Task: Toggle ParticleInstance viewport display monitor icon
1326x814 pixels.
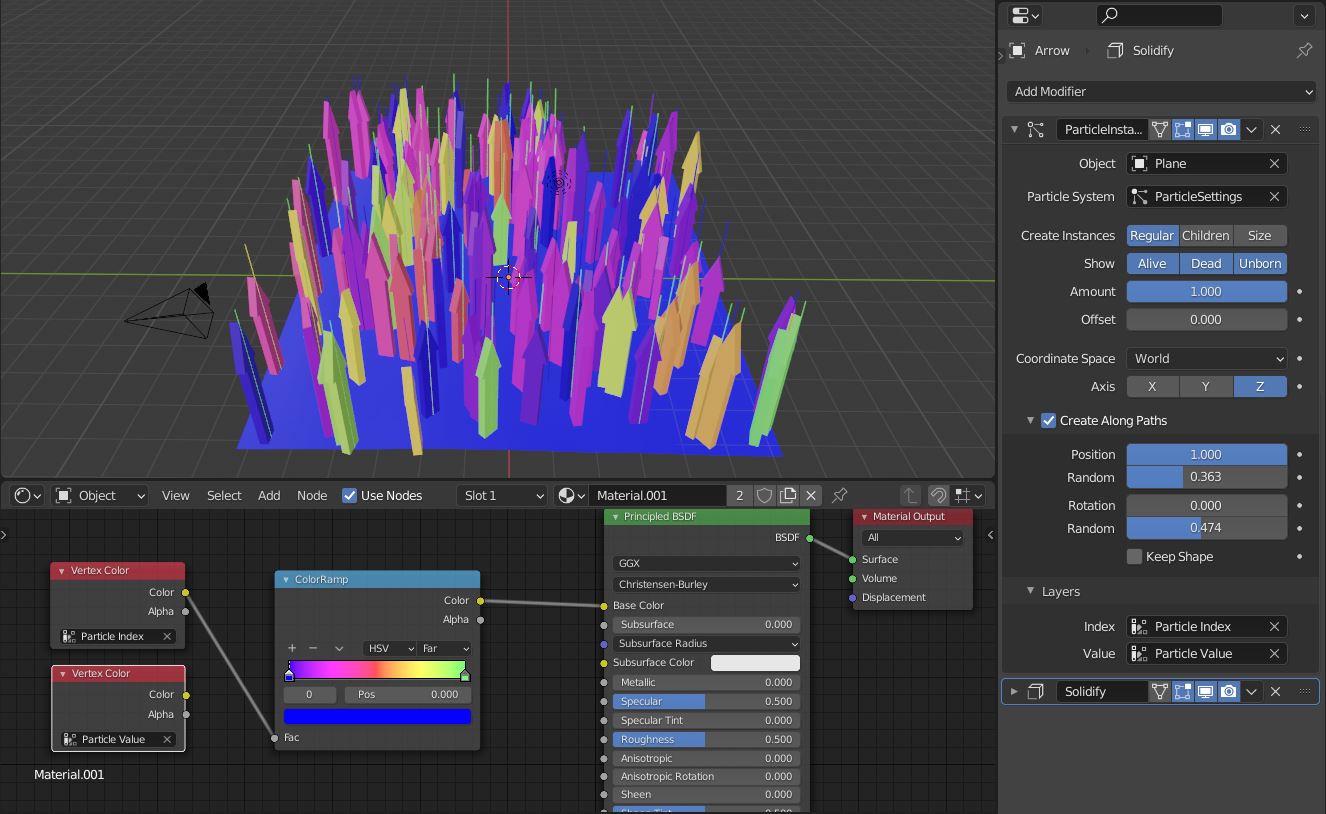Action: click(x=1206, y=129)
